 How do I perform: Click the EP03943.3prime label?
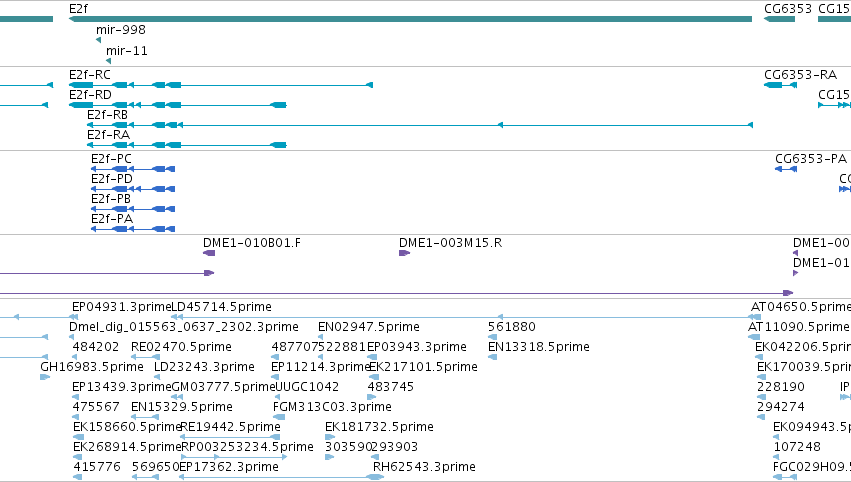point(417,347)
